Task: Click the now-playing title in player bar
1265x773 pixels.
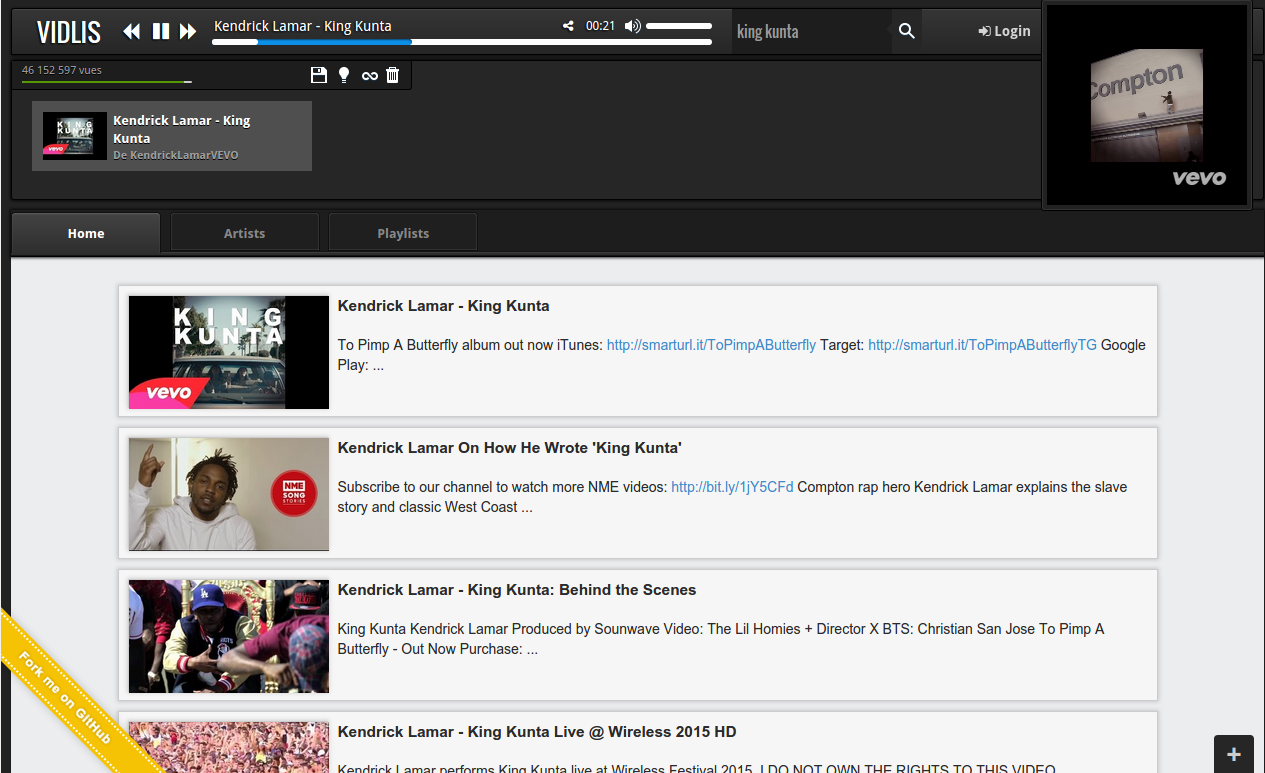Action: (x=303, y=26)
